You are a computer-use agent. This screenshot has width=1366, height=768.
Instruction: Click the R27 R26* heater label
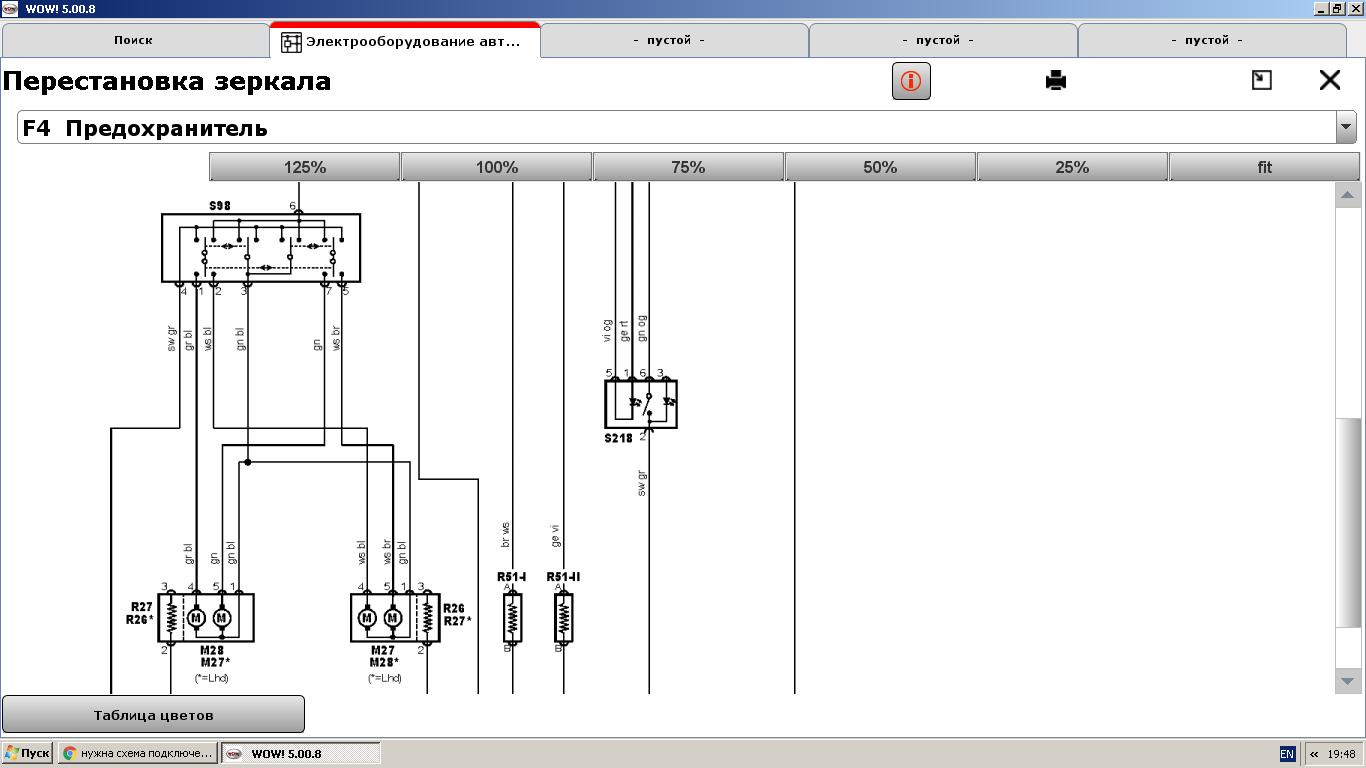(140, 613)
